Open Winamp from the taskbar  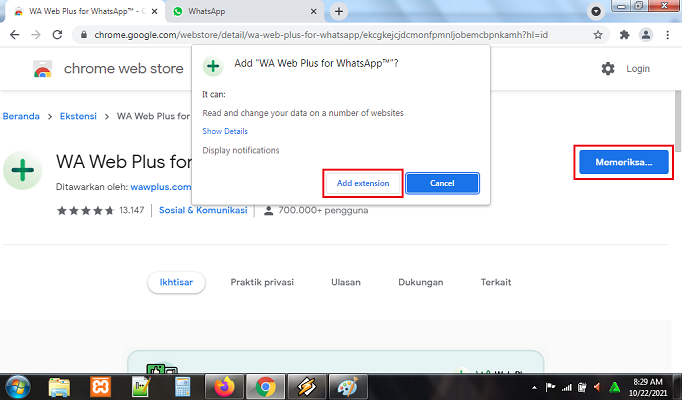point(307,387)
